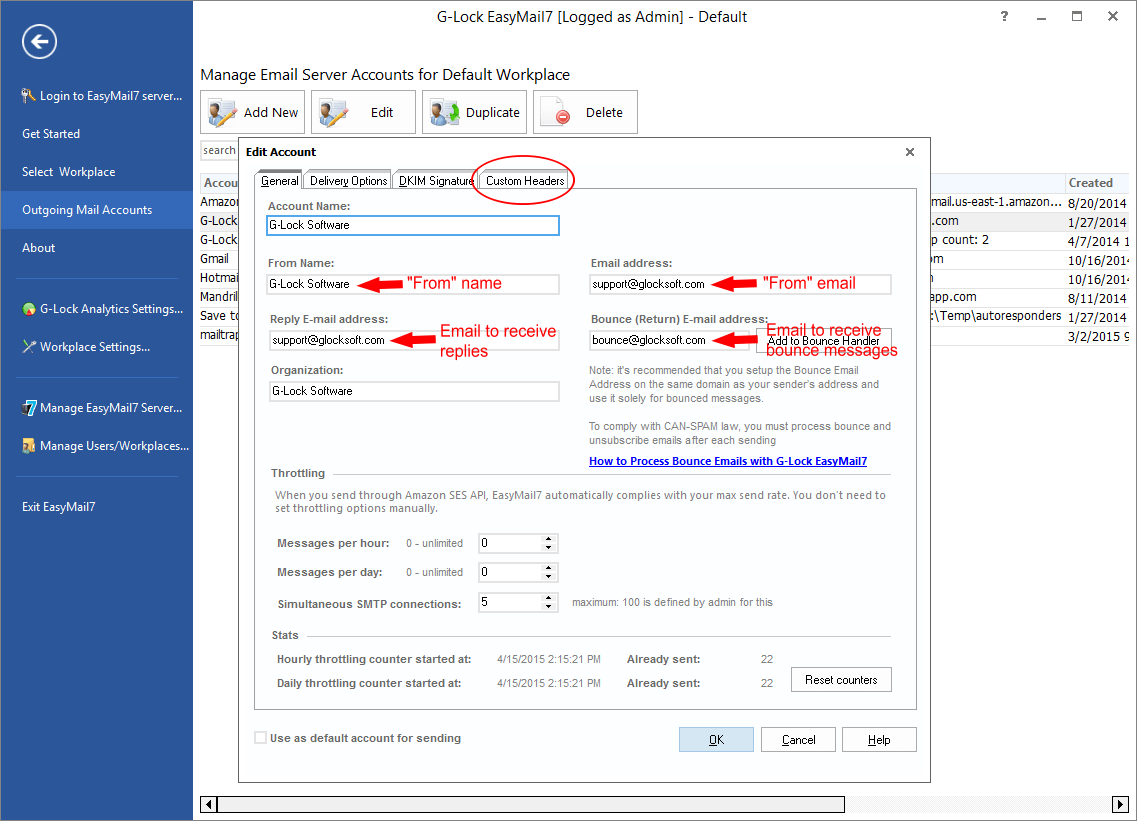Click the Delete account document icon

tap(556, 112)
